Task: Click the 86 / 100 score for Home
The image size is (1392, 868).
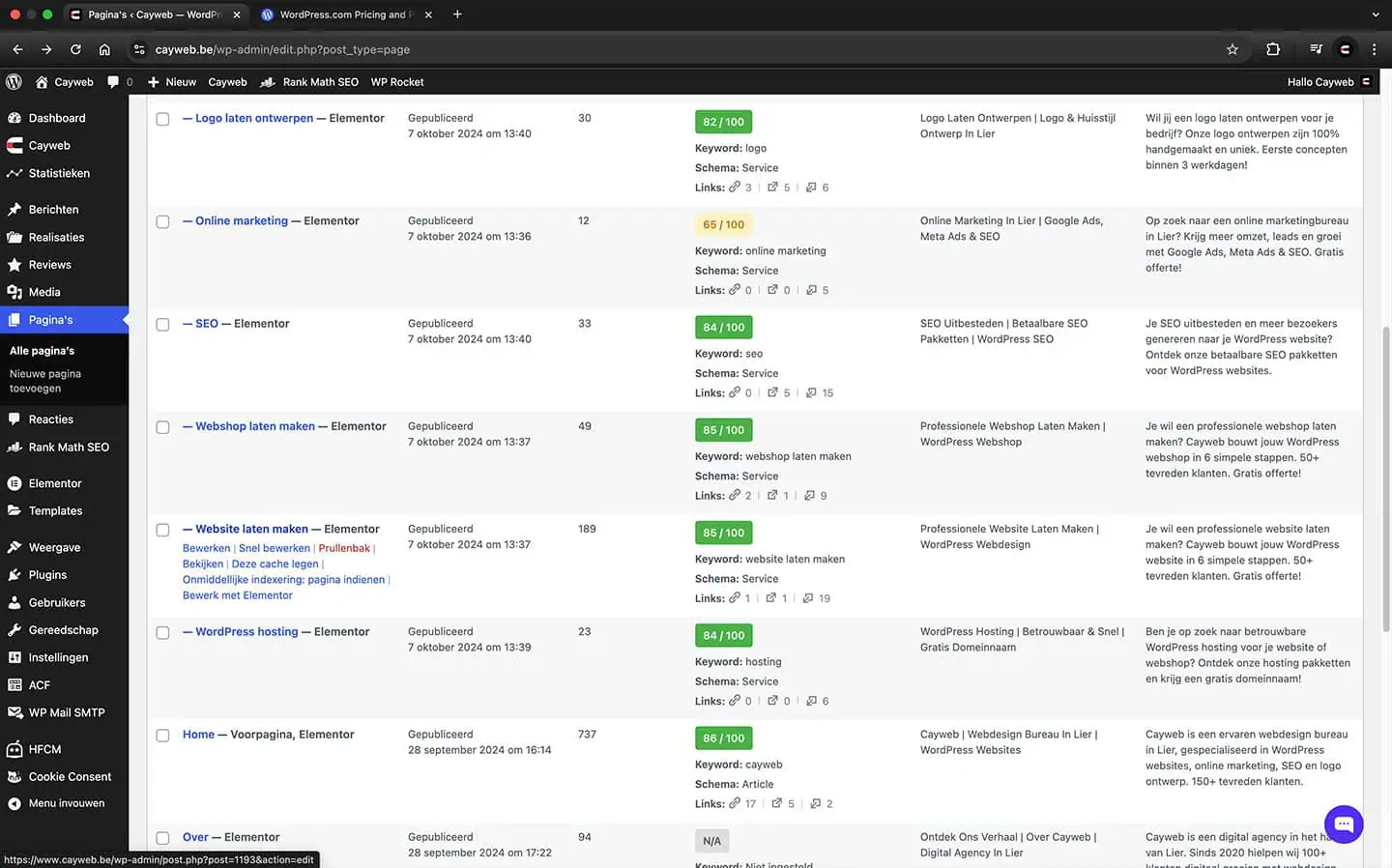Action: [x=723, y=738]
